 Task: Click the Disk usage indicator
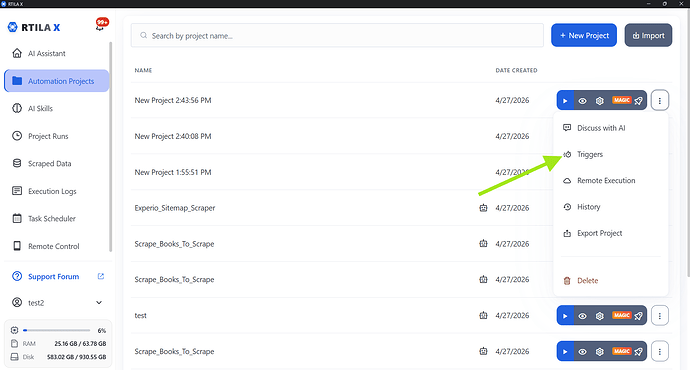click(58, 357)
